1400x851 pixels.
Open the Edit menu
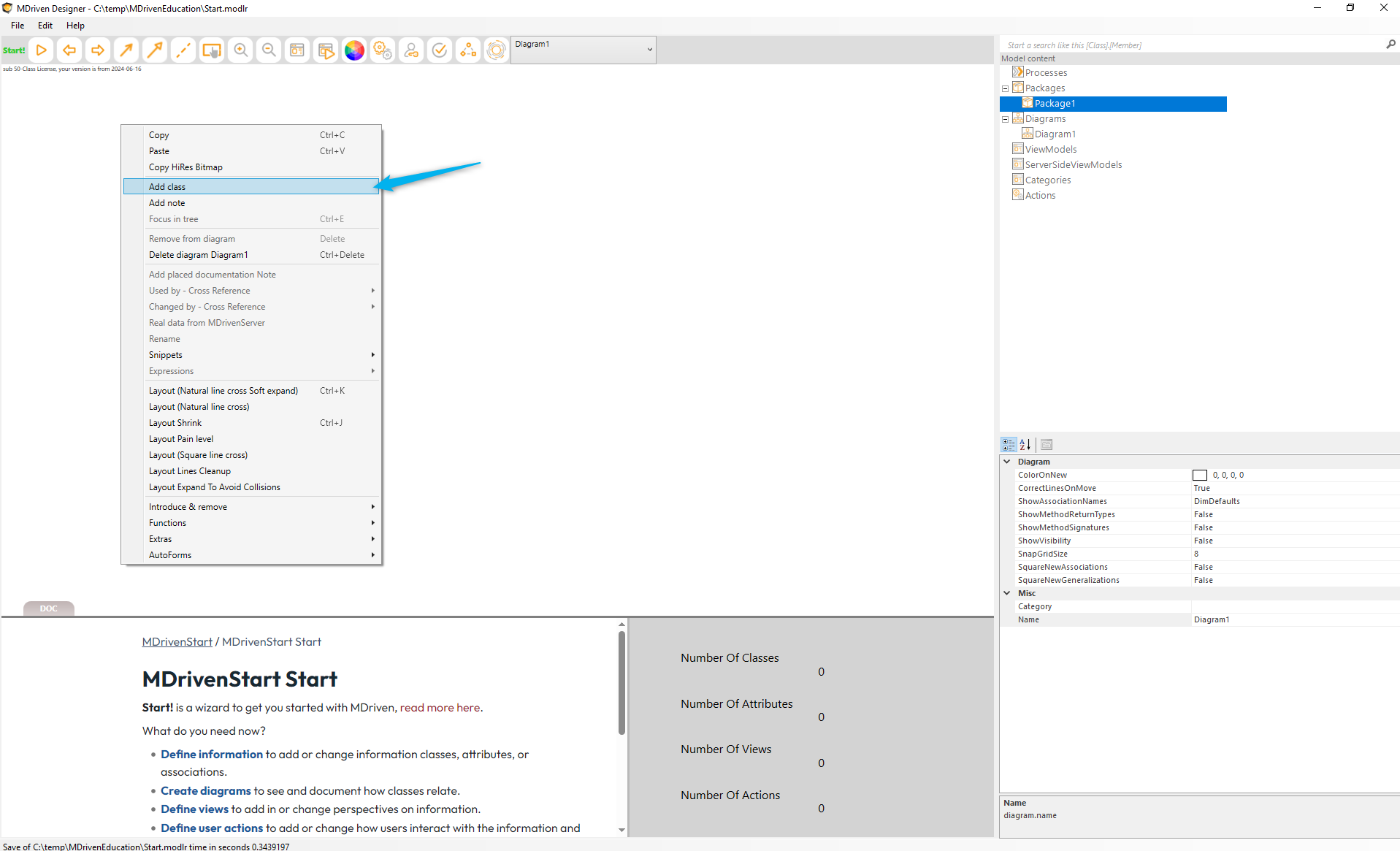45,26
